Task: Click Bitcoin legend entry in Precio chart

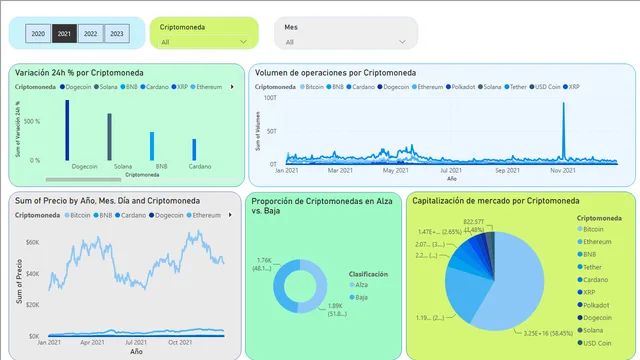Action: [77, 215]
